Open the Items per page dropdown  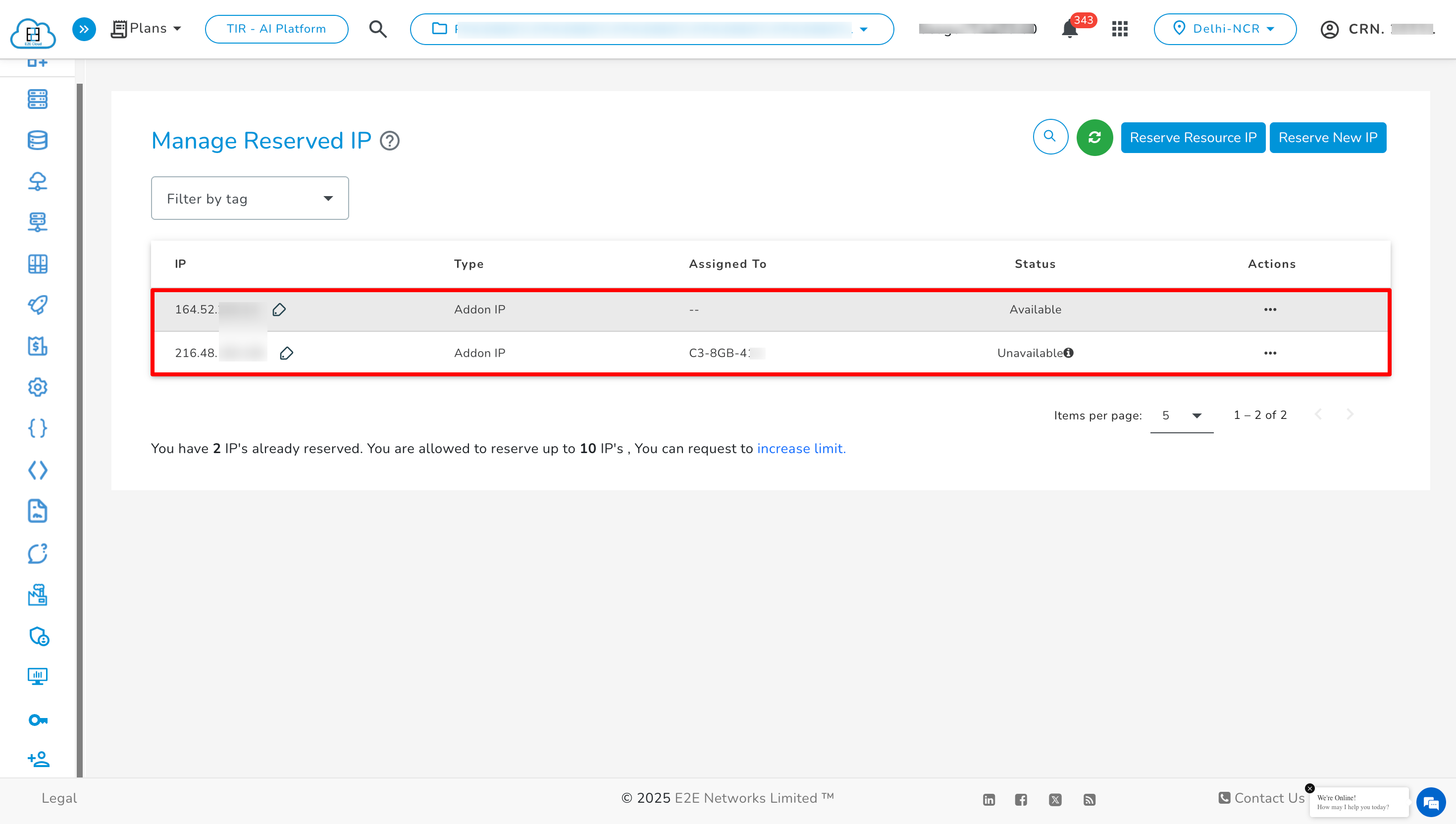coord(1182,415)
